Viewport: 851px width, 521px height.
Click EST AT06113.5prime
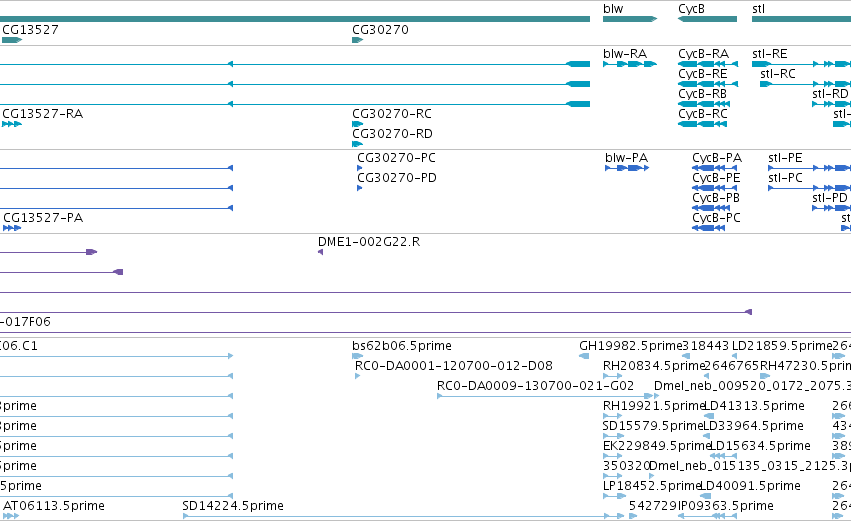pyautogui.click(x=54, y=506)
